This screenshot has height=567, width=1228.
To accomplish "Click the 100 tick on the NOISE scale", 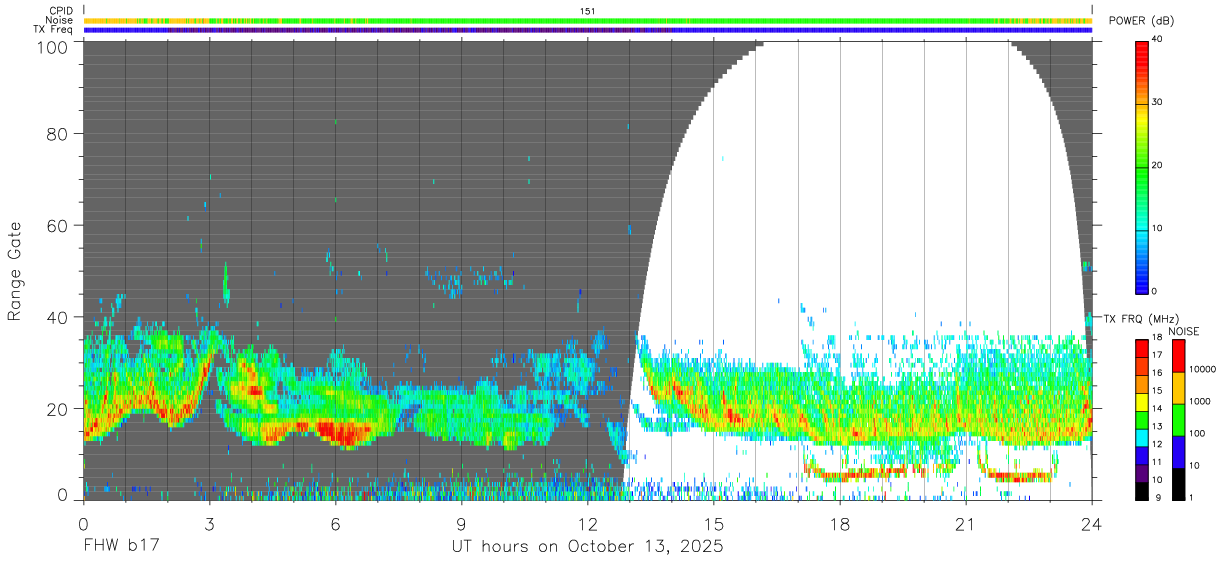I will pyautogui.click(x=1197, y=434).
